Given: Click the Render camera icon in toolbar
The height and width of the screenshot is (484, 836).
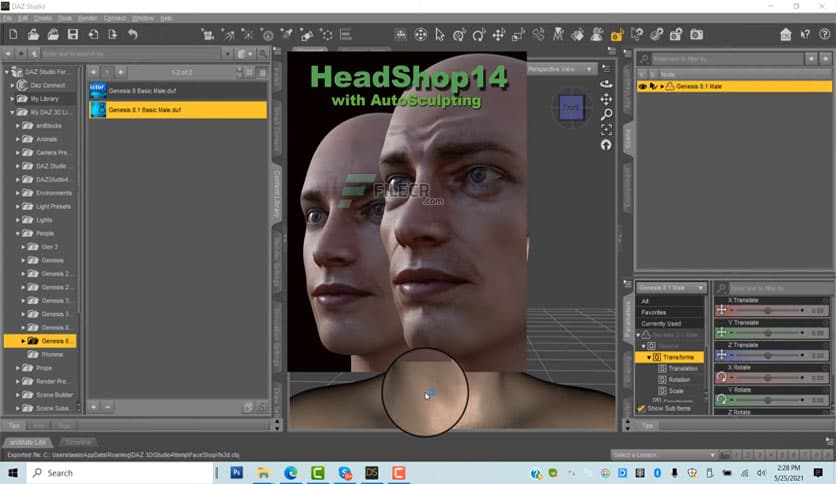Looking at the screenshot, I should 696,35.
